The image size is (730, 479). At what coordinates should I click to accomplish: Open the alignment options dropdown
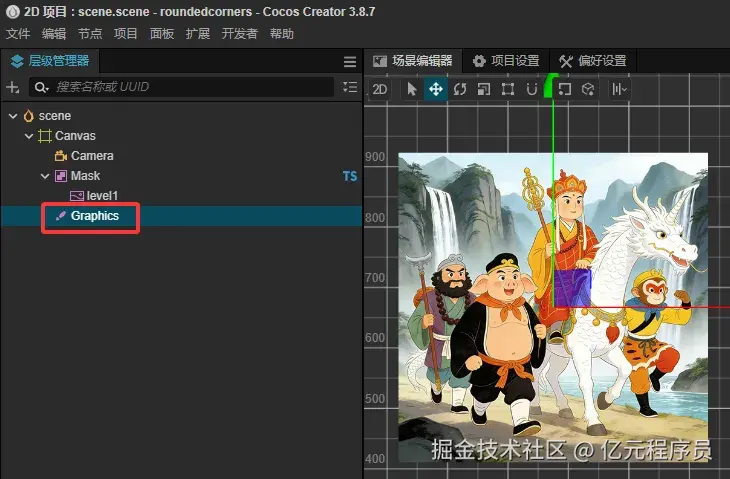(619, 89)
